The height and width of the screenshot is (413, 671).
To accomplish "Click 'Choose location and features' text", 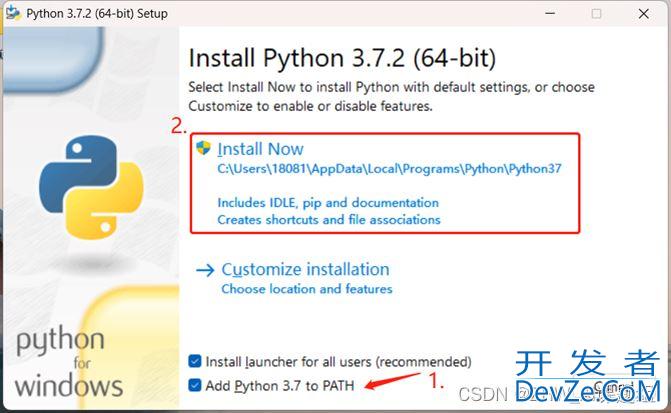I will (x=306, y=289).
